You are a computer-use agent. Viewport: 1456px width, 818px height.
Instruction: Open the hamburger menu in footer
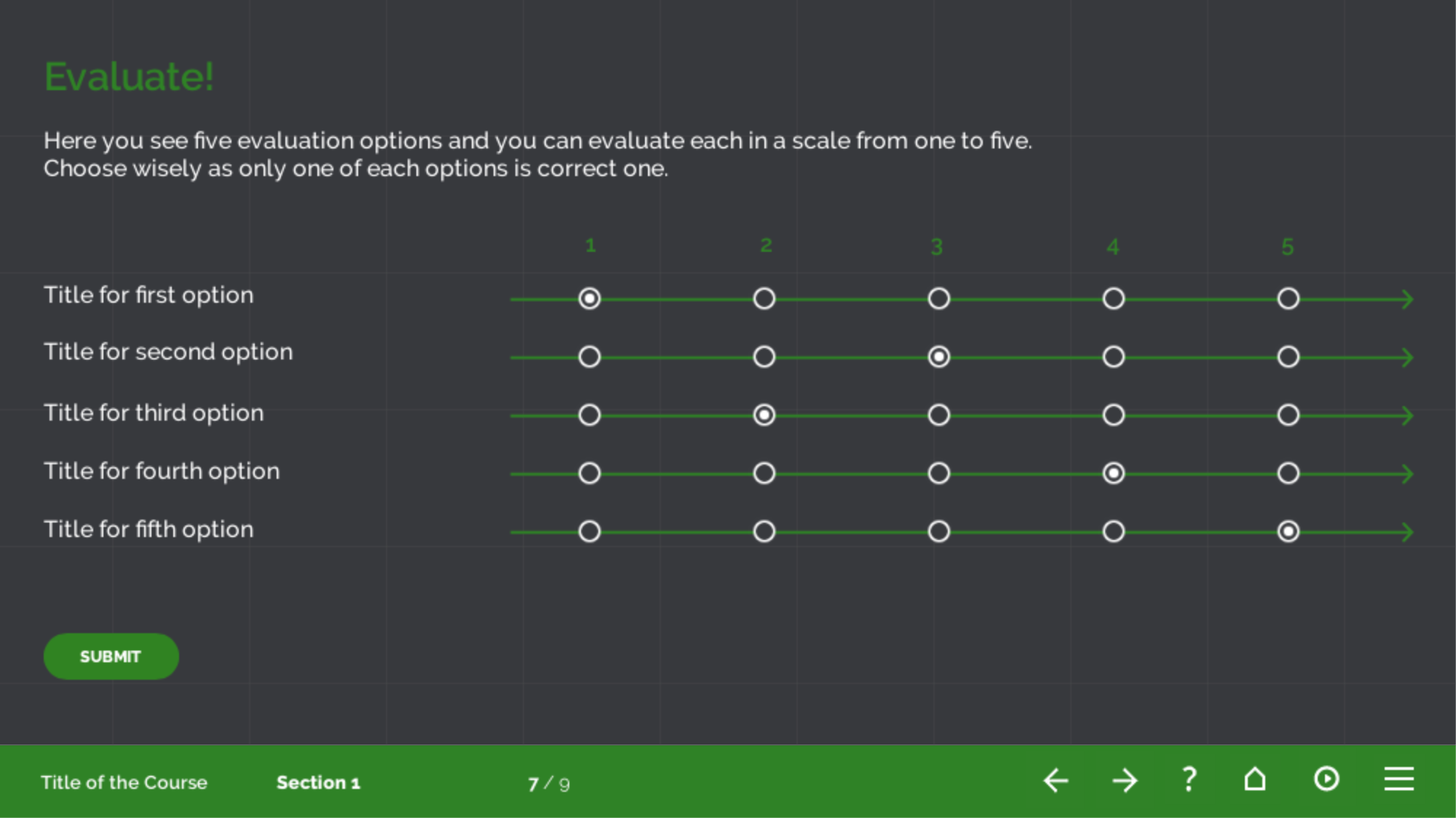point(1399,779)
